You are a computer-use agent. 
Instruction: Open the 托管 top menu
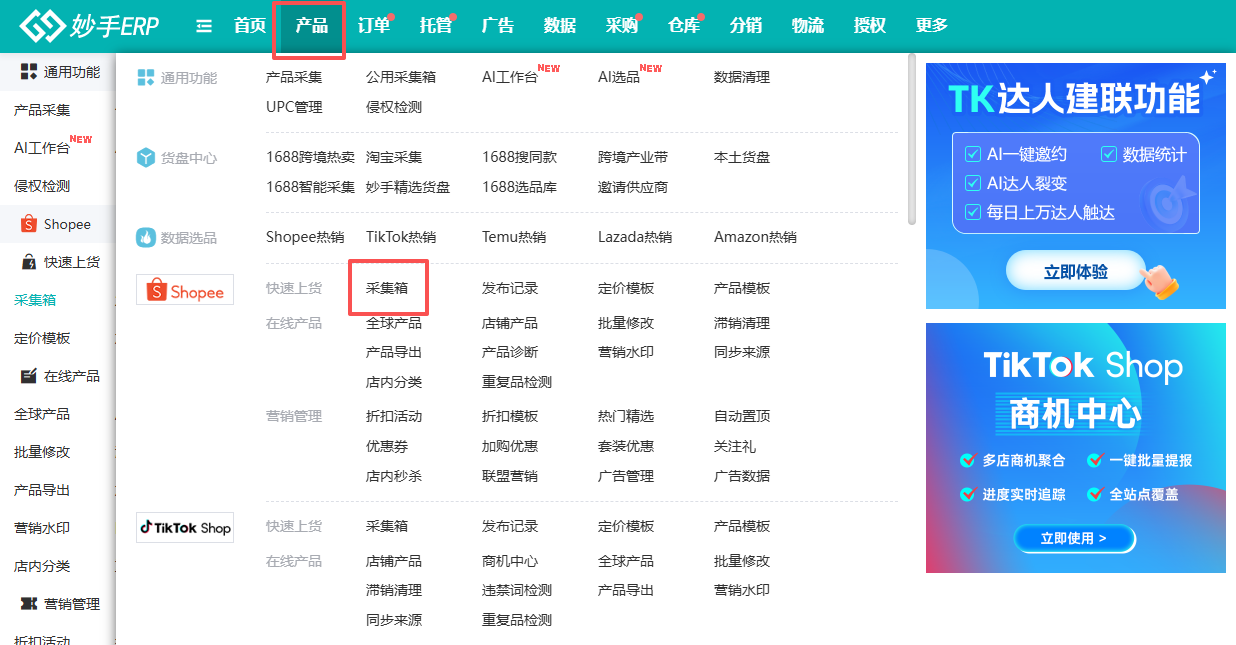[x=436, y=26]
